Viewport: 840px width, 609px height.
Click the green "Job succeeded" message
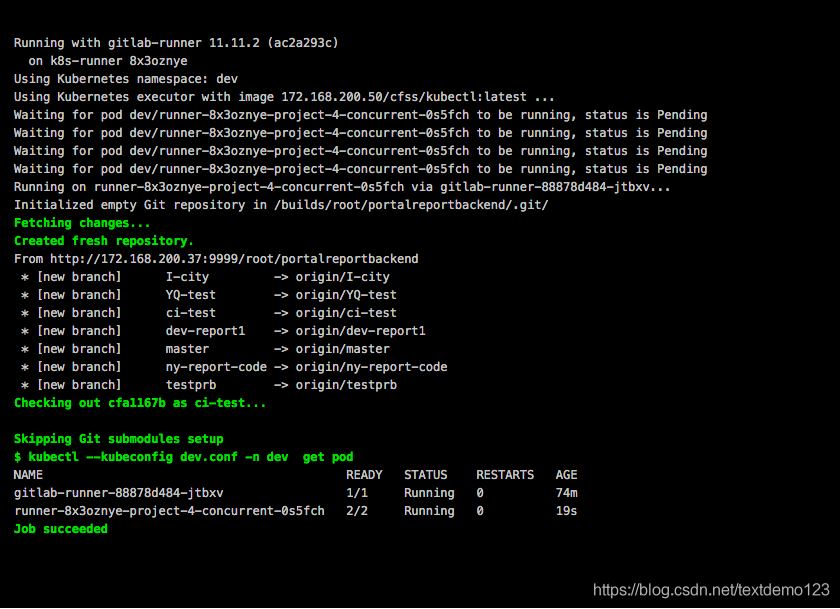pyautogui.click(x=60, y=529)
